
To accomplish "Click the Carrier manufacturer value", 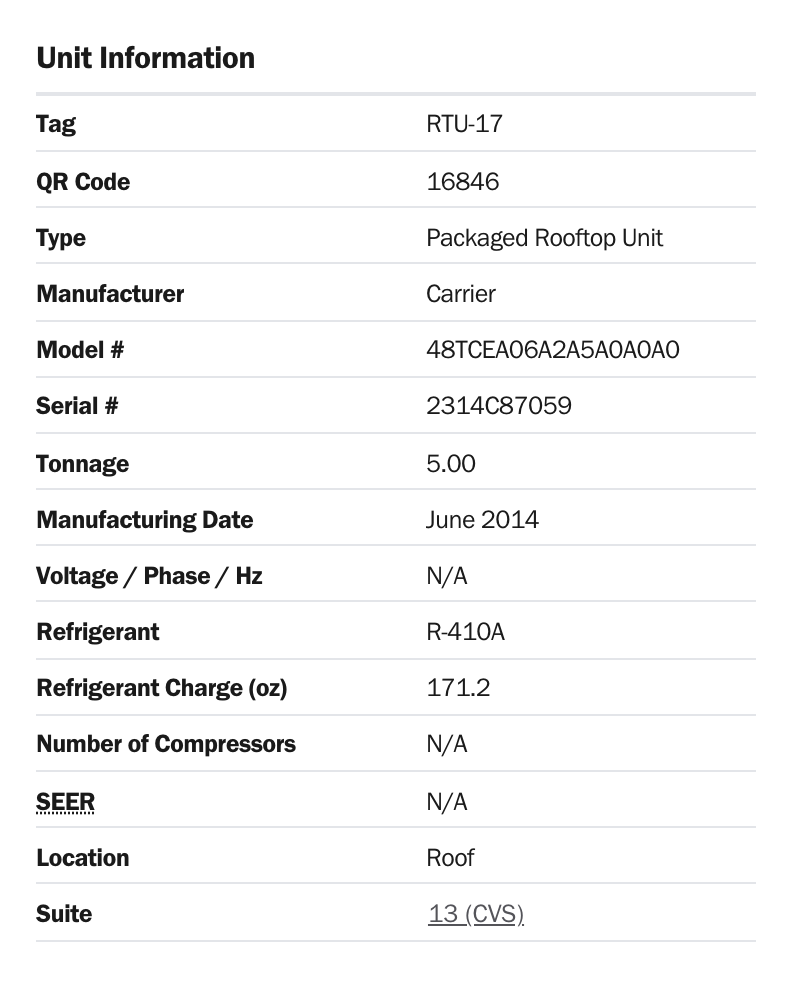I will point(461,294).
